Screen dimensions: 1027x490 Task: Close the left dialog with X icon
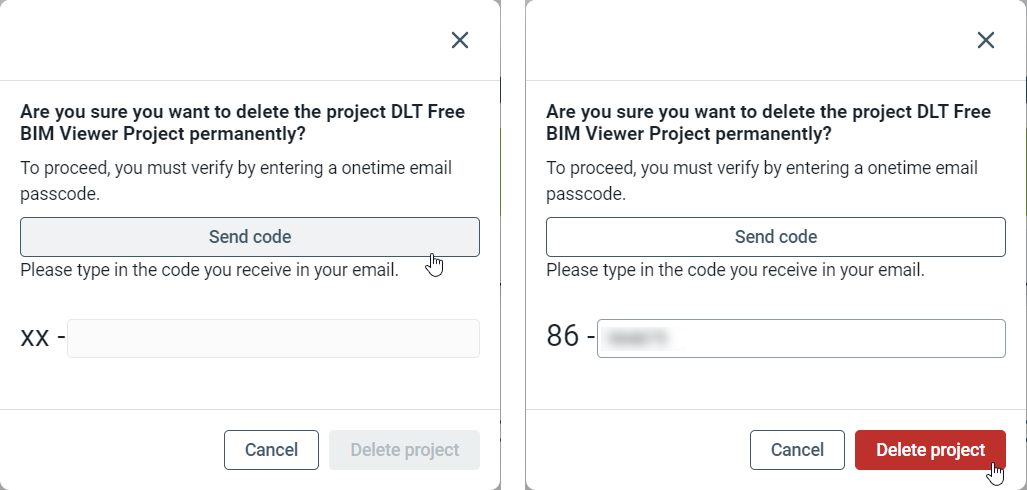click(x=460, y=40)
